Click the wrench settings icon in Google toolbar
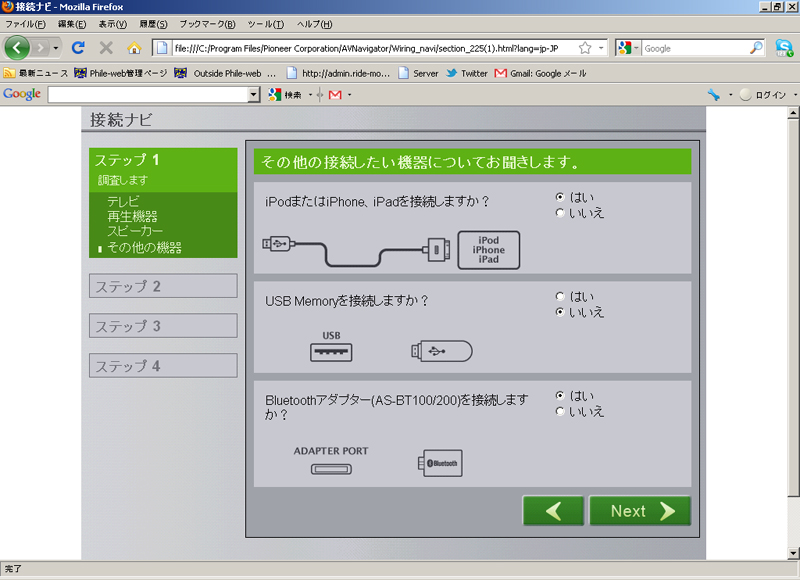800x580 pixels. (713, 94)
